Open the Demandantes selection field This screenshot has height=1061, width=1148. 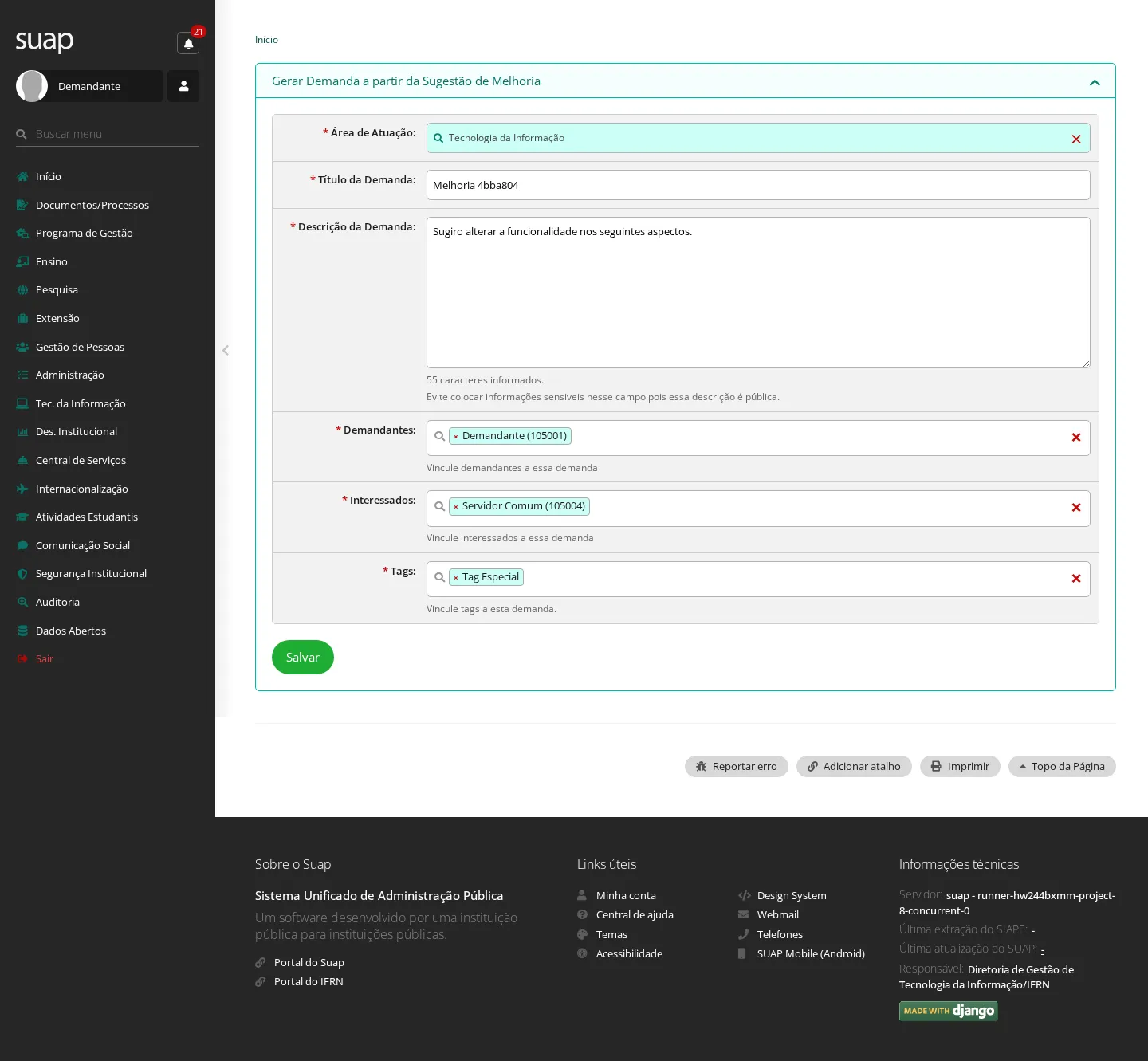758,438
